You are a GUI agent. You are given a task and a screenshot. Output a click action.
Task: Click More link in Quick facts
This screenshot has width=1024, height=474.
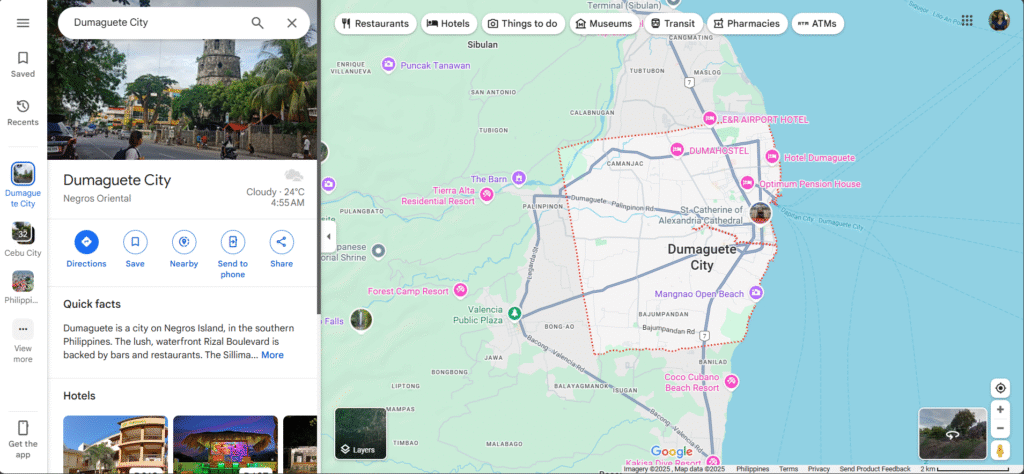272,355
